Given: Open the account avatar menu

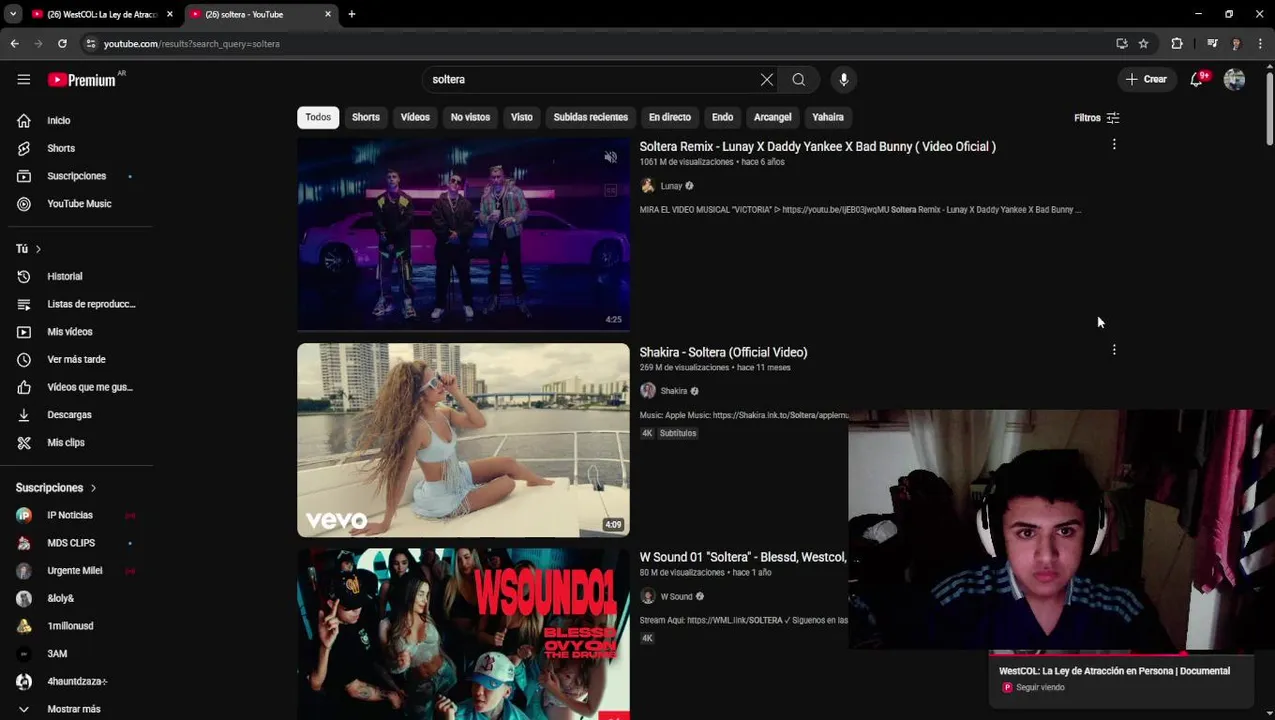Looking at the screenshot, I should pyautogui.click(x=1235, y=80).
